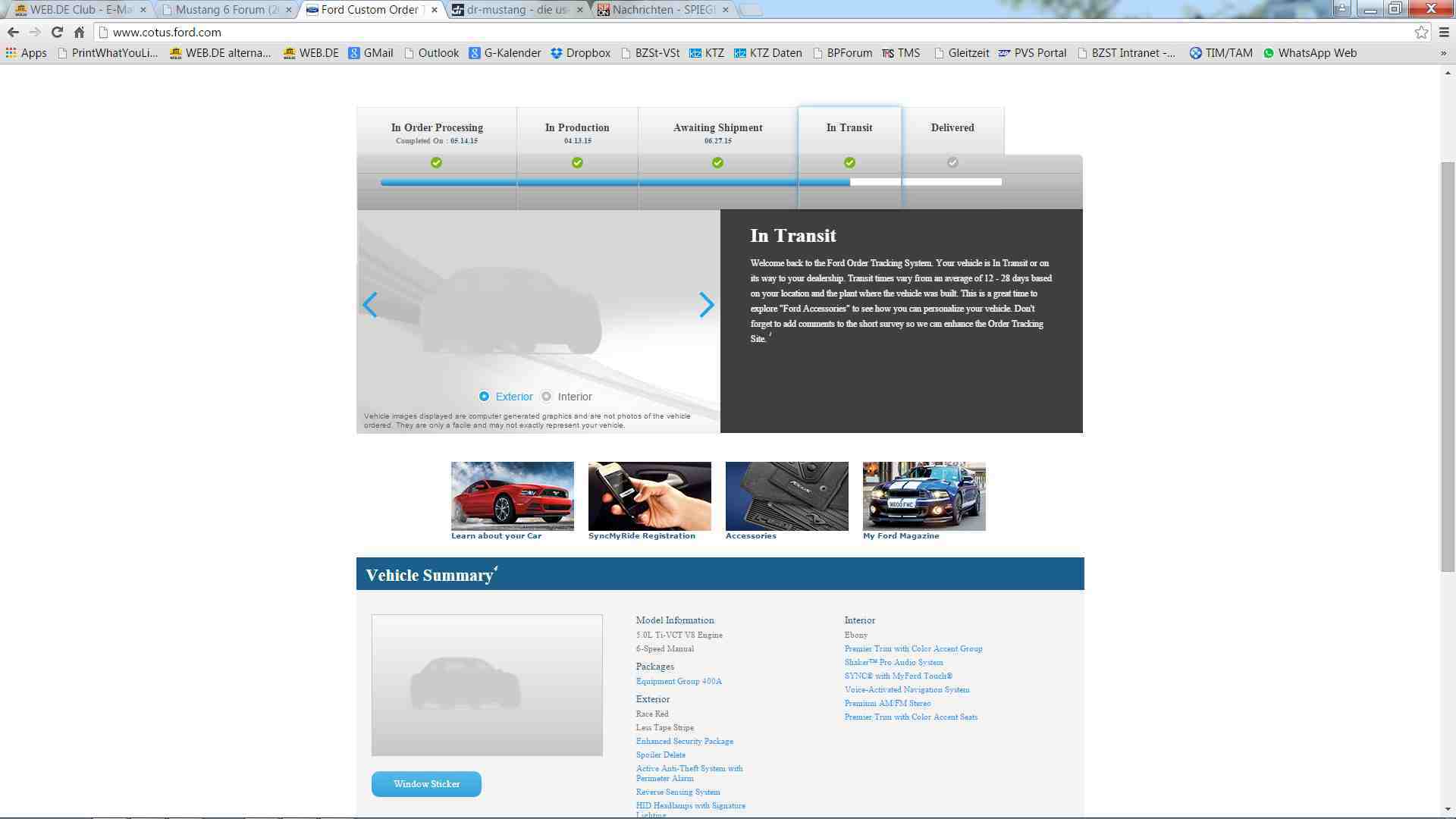This screenshot has height=819, width=1456.
Task: Switch to WEB.DE Club E-Mail tab
Action: click(x=80, y=10)
